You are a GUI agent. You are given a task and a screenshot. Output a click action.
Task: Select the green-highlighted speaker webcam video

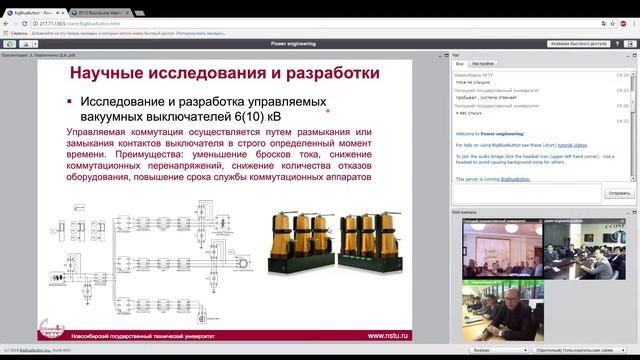click(x=503, y=311)
